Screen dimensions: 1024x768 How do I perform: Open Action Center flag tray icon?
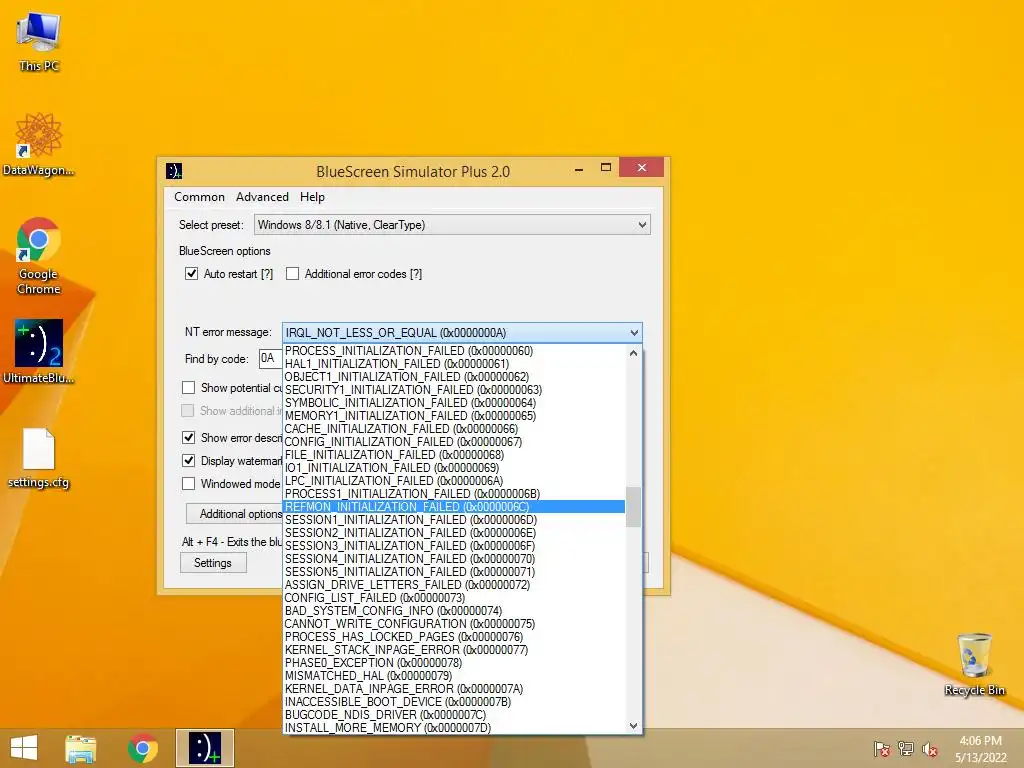point(882,749)
